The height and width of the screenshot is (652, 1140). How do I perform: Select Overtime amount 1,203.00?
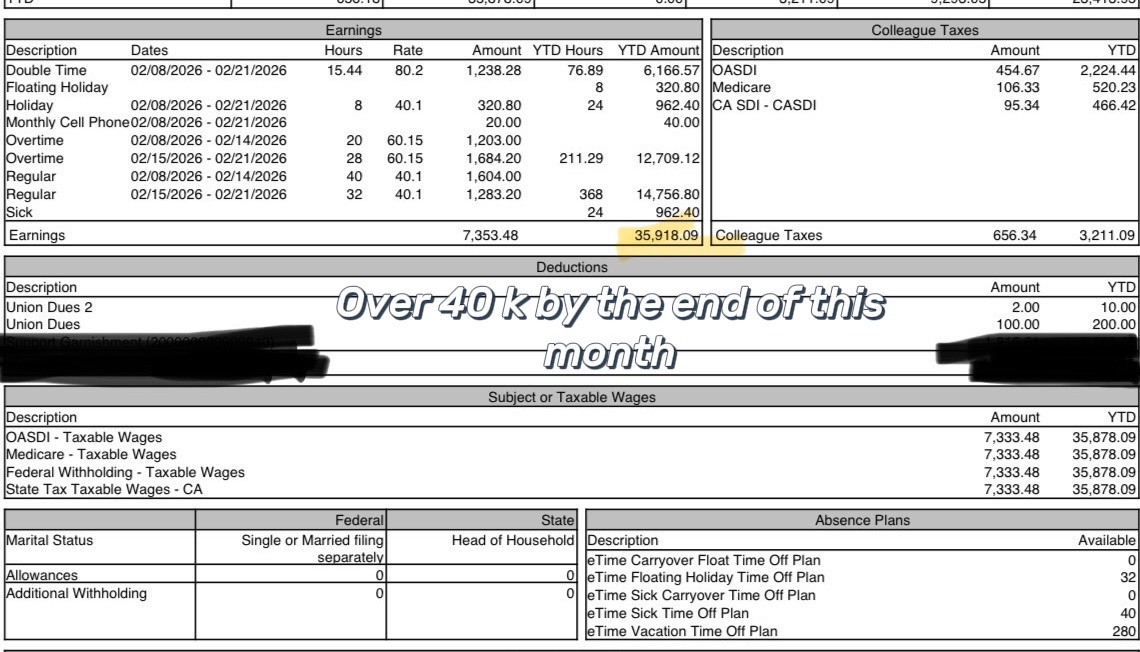pos(493,140)
